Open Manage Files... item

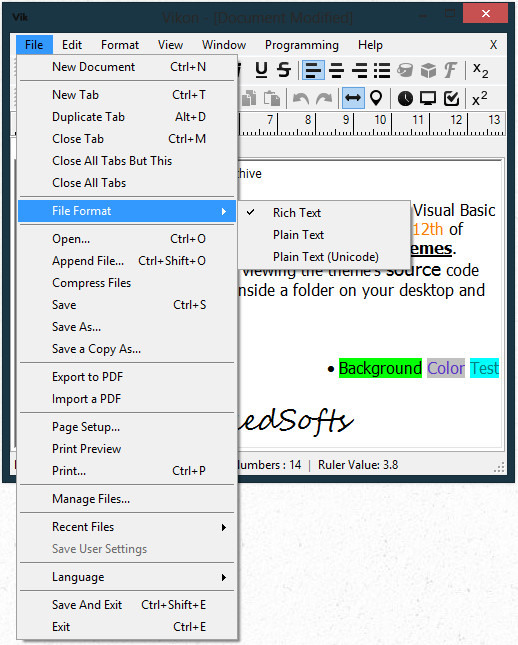point(127,499)
